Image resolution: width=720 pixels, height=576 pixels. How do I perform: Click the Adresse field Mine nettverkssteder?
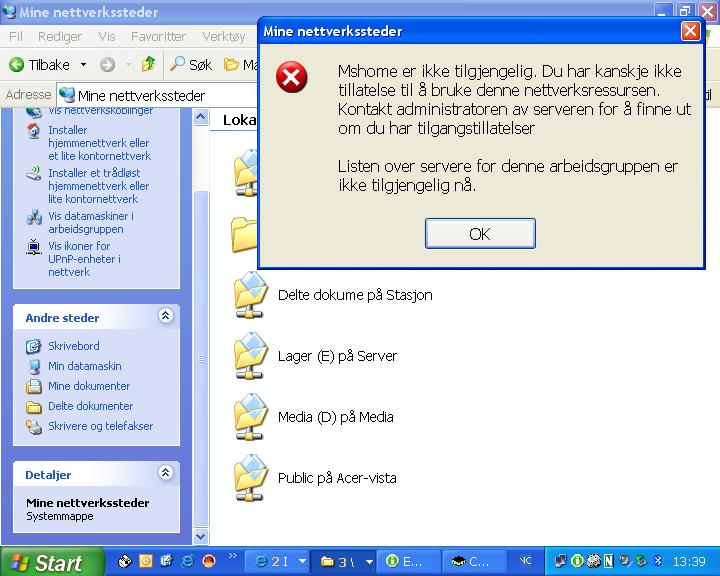[x=156, y=96]
